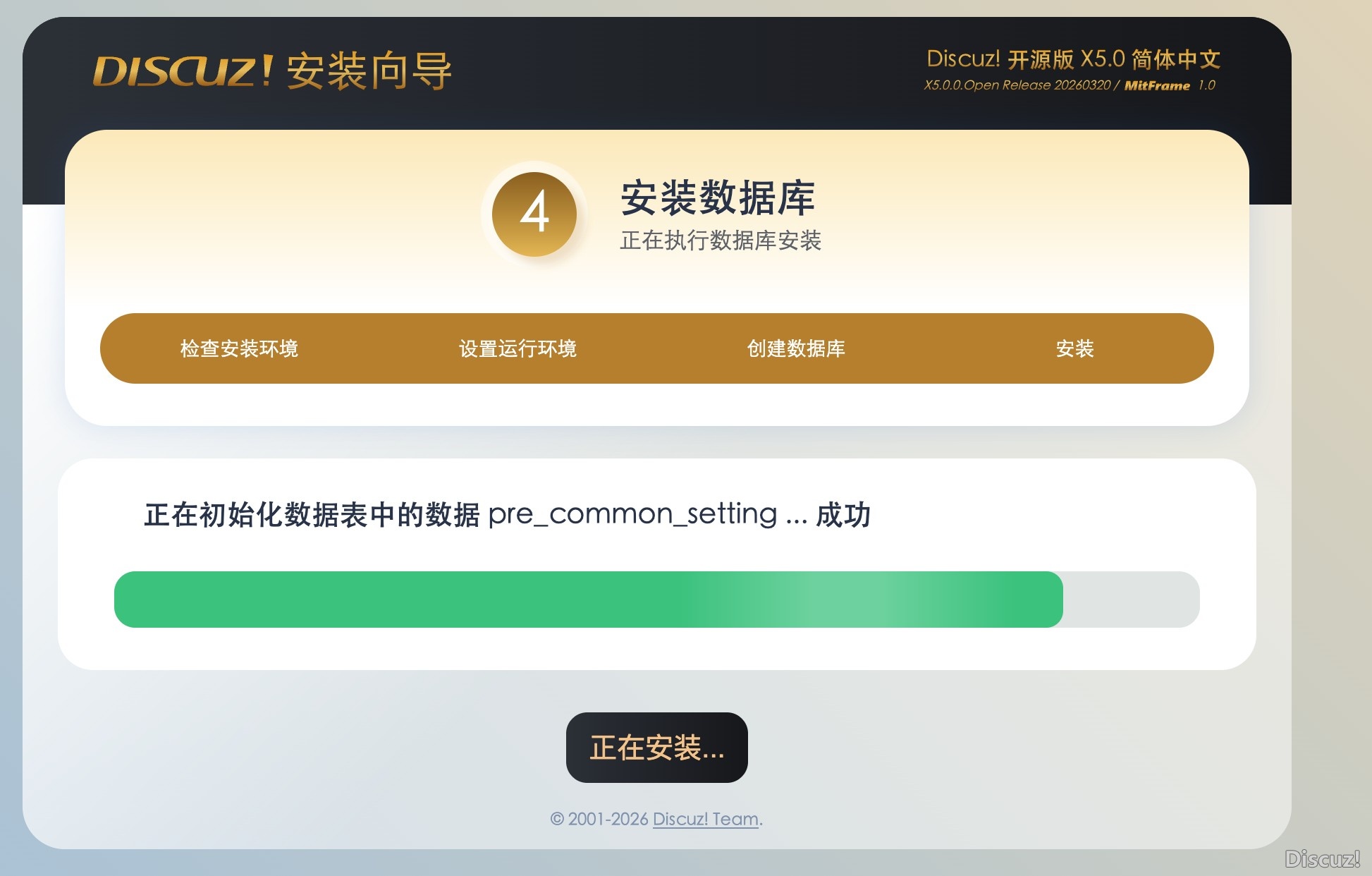Select the 检查安装环境 step
This screenshot has width=1372, height=876.
point(239,348)
